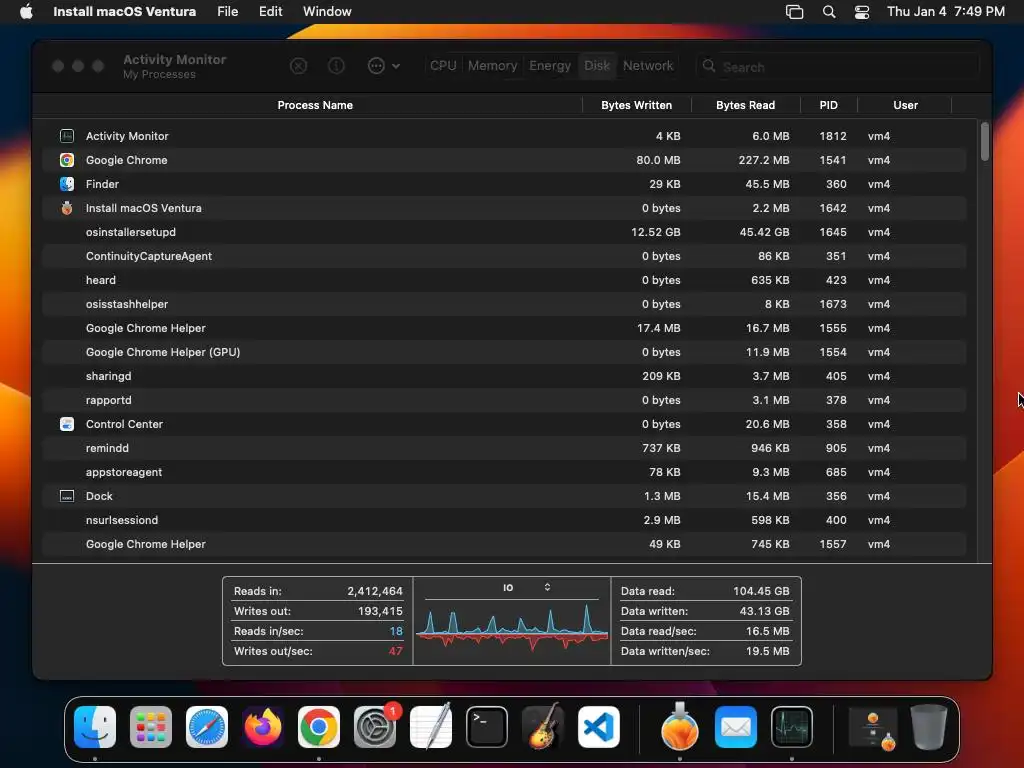The width and height of the screenshot is (1024, 768).
Task: Sort by Bytes Written column header
Action: click(x=637, y=105)
